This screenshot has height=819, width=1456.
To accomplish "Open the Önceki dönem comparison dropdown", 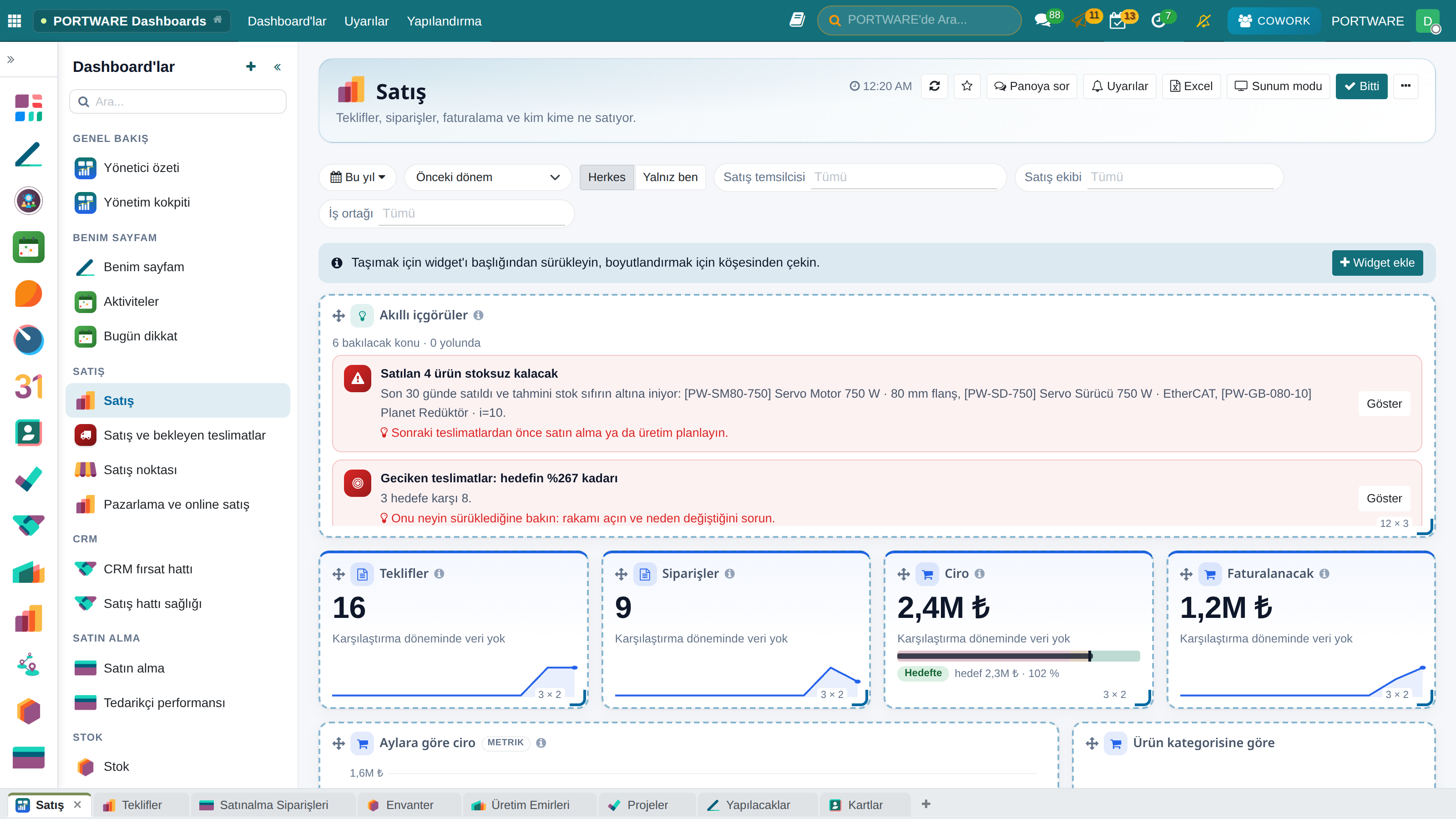I will point(487,177).
